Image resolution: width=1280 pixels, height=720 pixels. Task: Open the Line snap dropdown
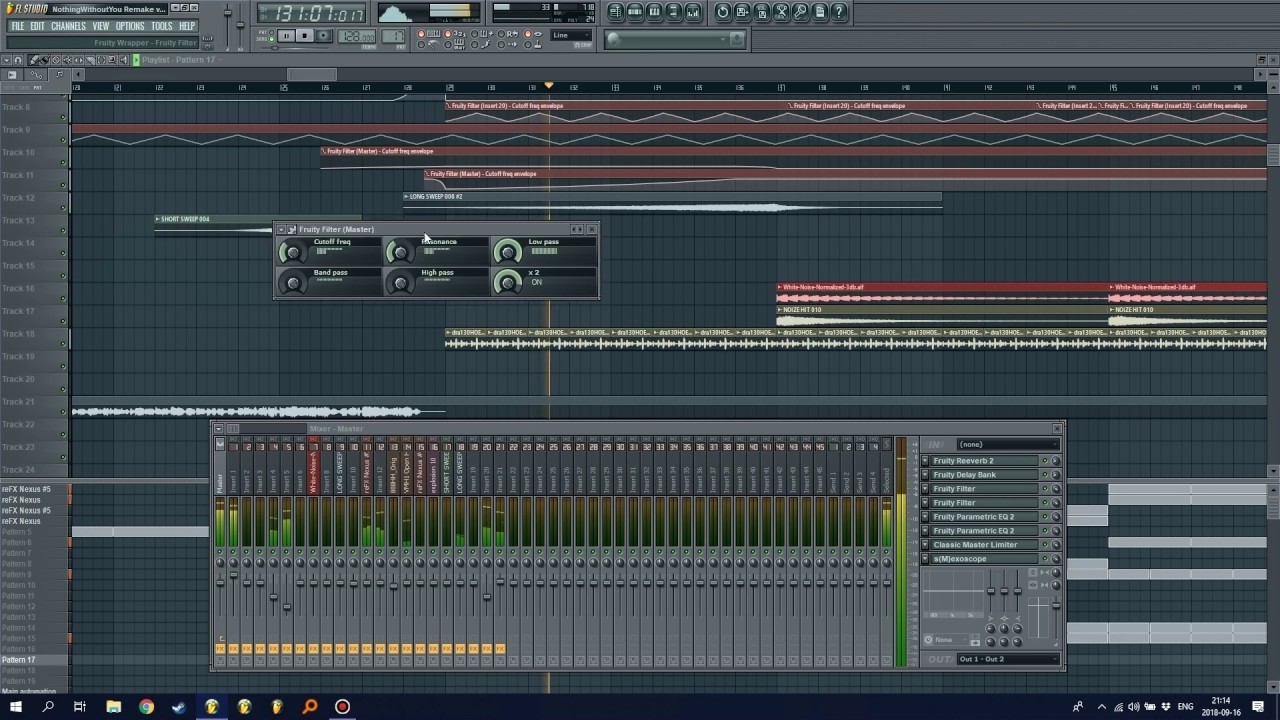(573, 35)
